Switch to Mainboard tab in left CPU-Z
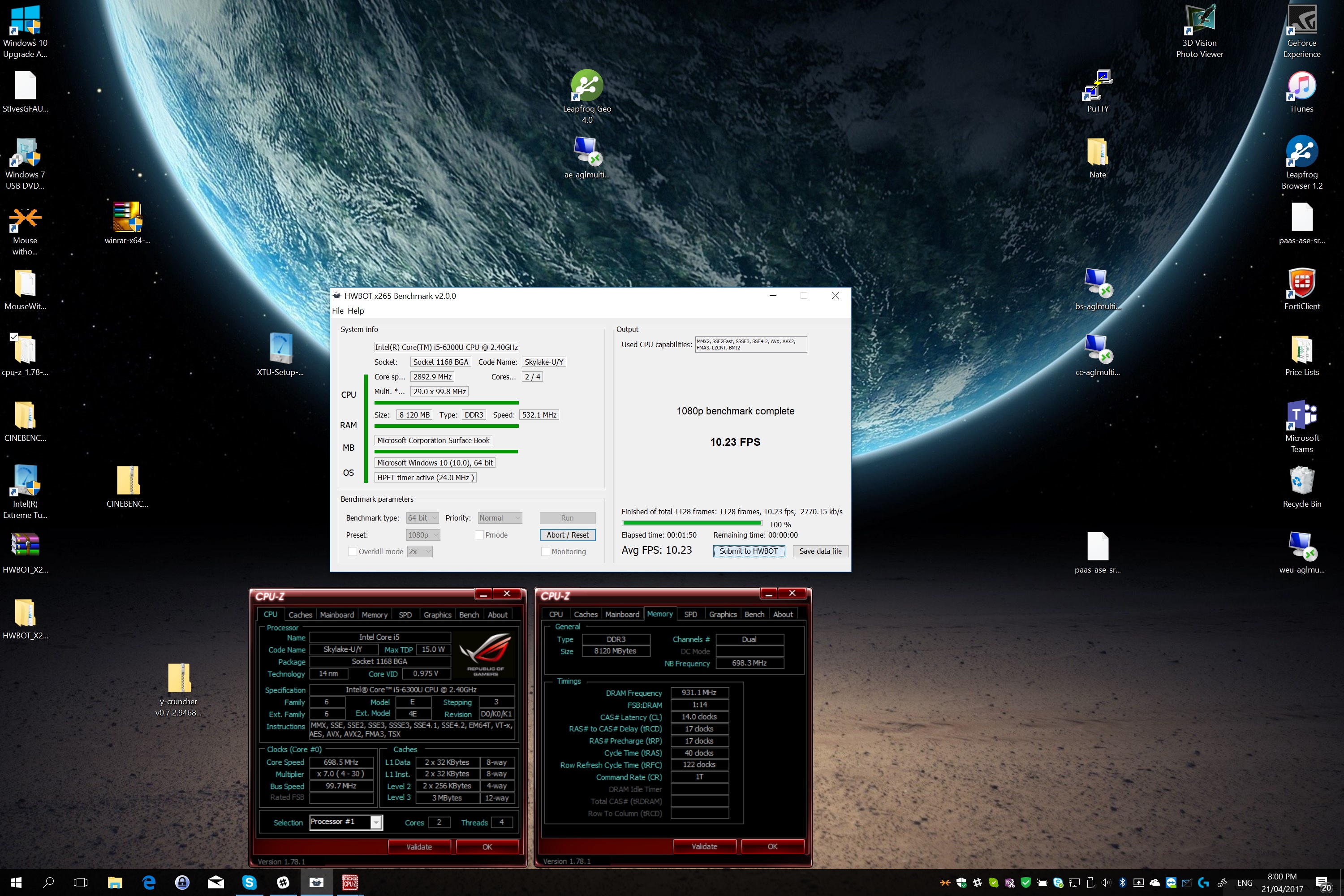The image size is (1344, 896). (x=336, y=615)
